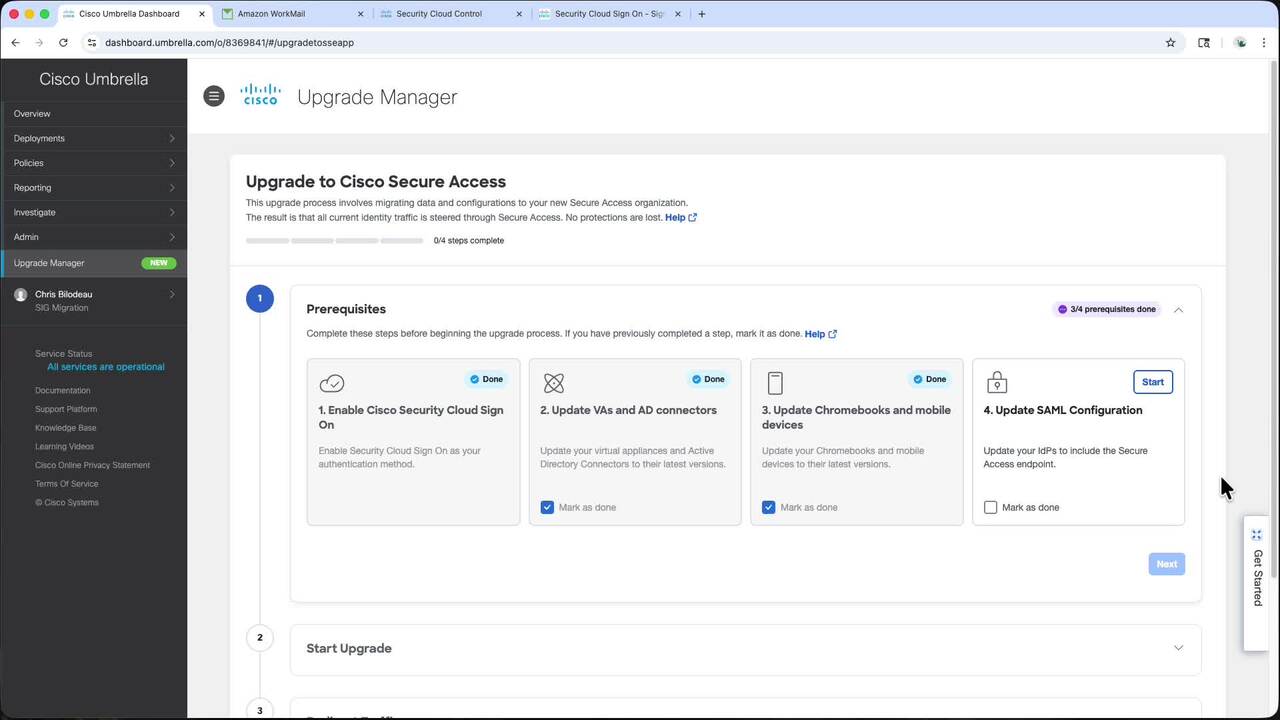The width and height of the screenshot is (1280, 720).
Task: Check Mark as done for Update SAML Configuration
Action: tap(991, 507)
